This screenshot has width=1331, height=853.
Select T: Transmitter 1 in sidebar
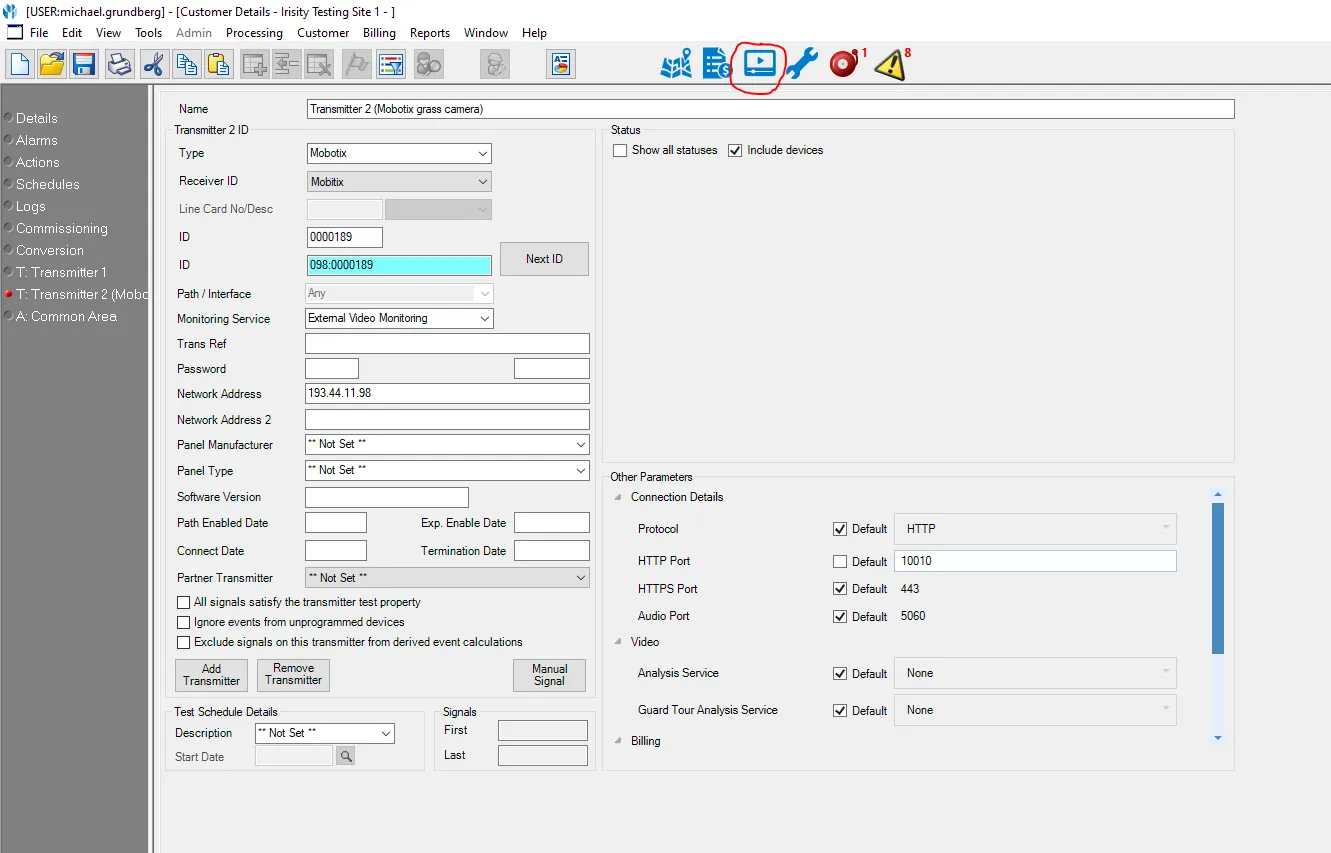click(61, 272)
